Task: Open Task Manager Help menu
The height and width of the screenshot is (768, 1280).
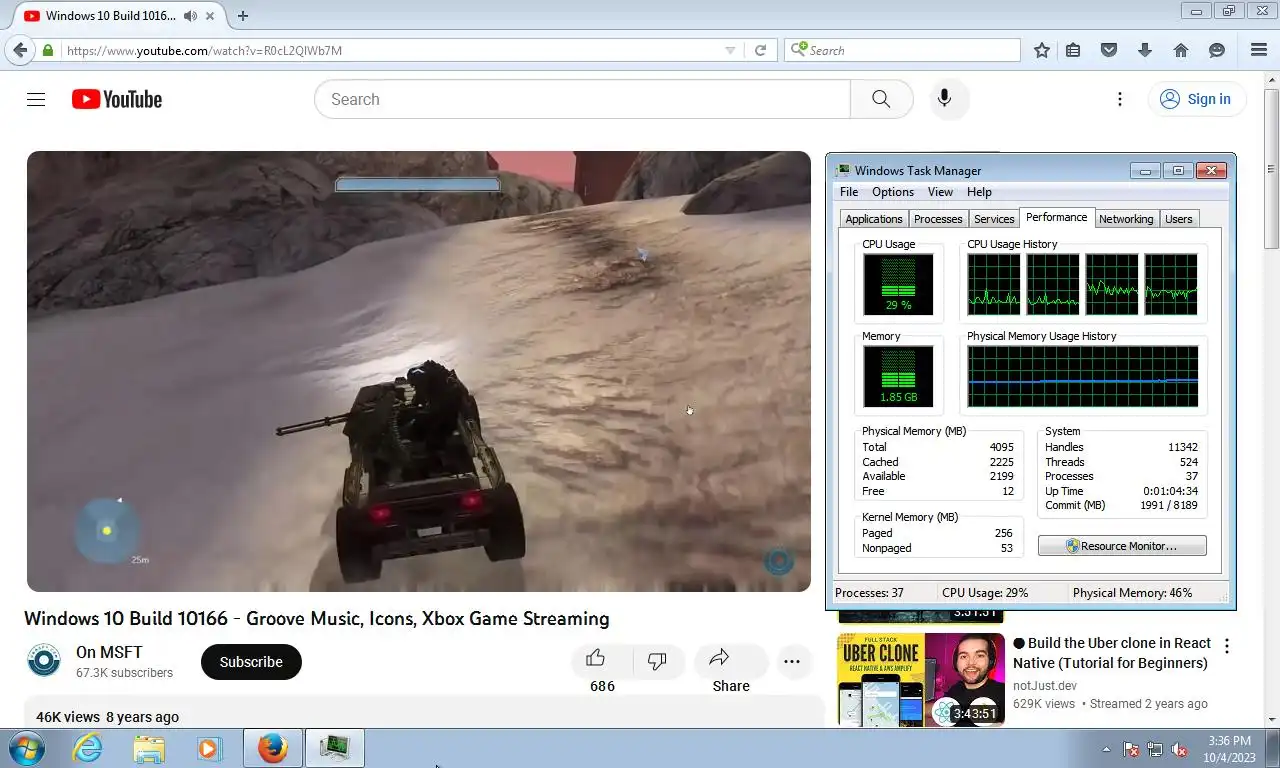Action: [x=979, y=192]
